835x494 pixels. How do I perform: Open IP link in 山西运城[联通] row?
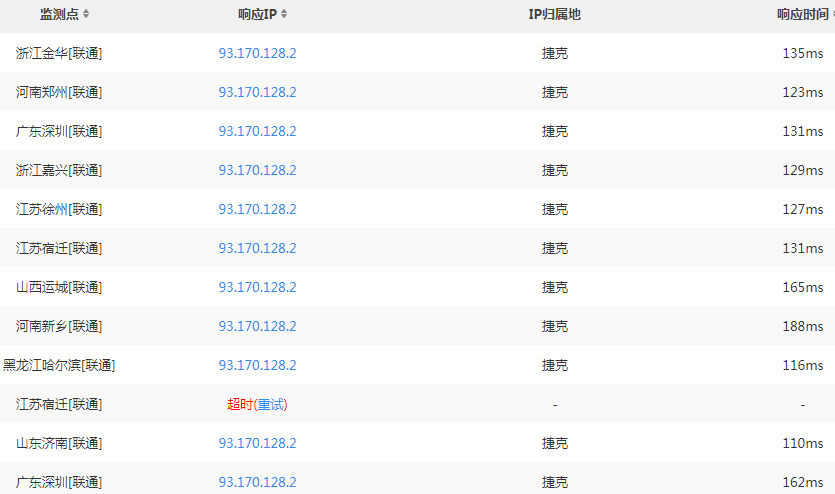click(257, 287)
